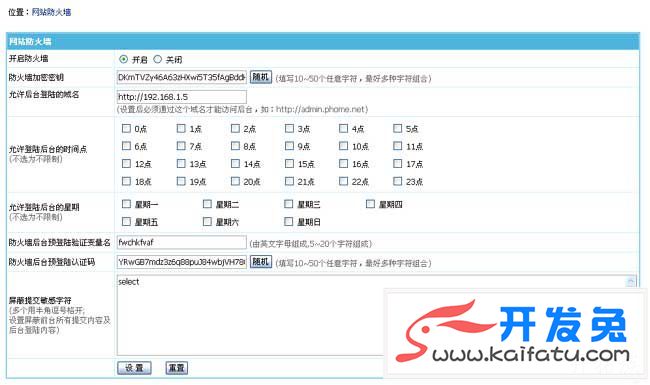The image size is (650, 385).
Task: Select the 开启 firewall radio button
Action: [123, 59]
